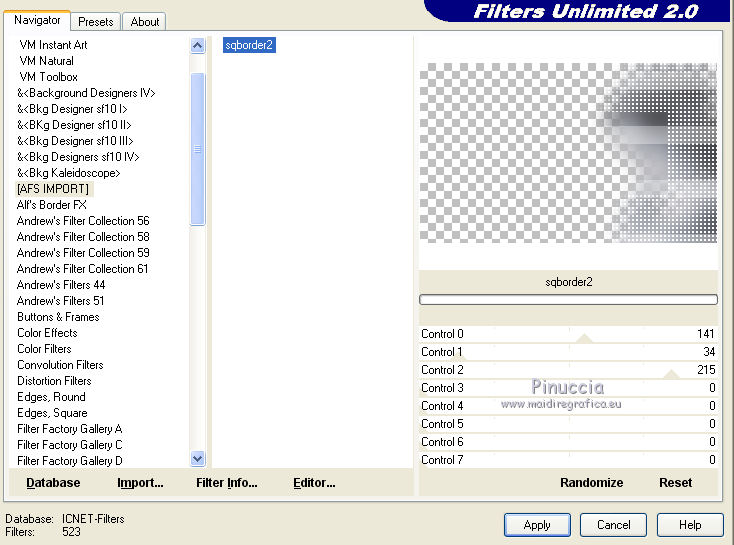Select Filter Factory Gallery A
This screenshot has height=545, width=734.
pyautogui.click(x=69, y=429)
